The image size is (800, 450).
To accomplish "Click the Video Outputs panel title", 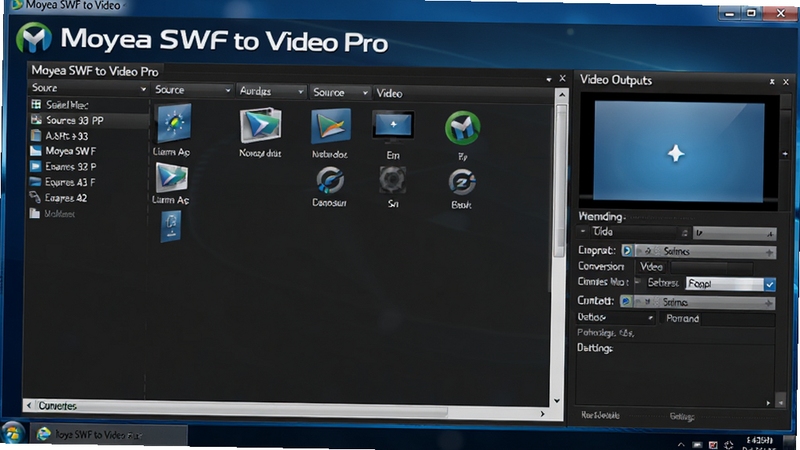I will (616, 80).
